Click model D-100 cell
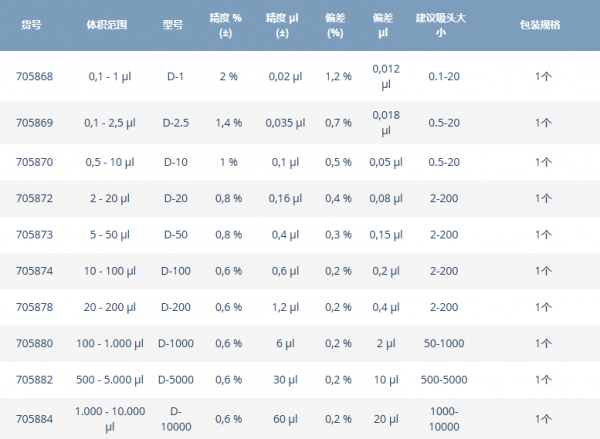Screen dimensions: 600x439 click(x=176, y=271)
